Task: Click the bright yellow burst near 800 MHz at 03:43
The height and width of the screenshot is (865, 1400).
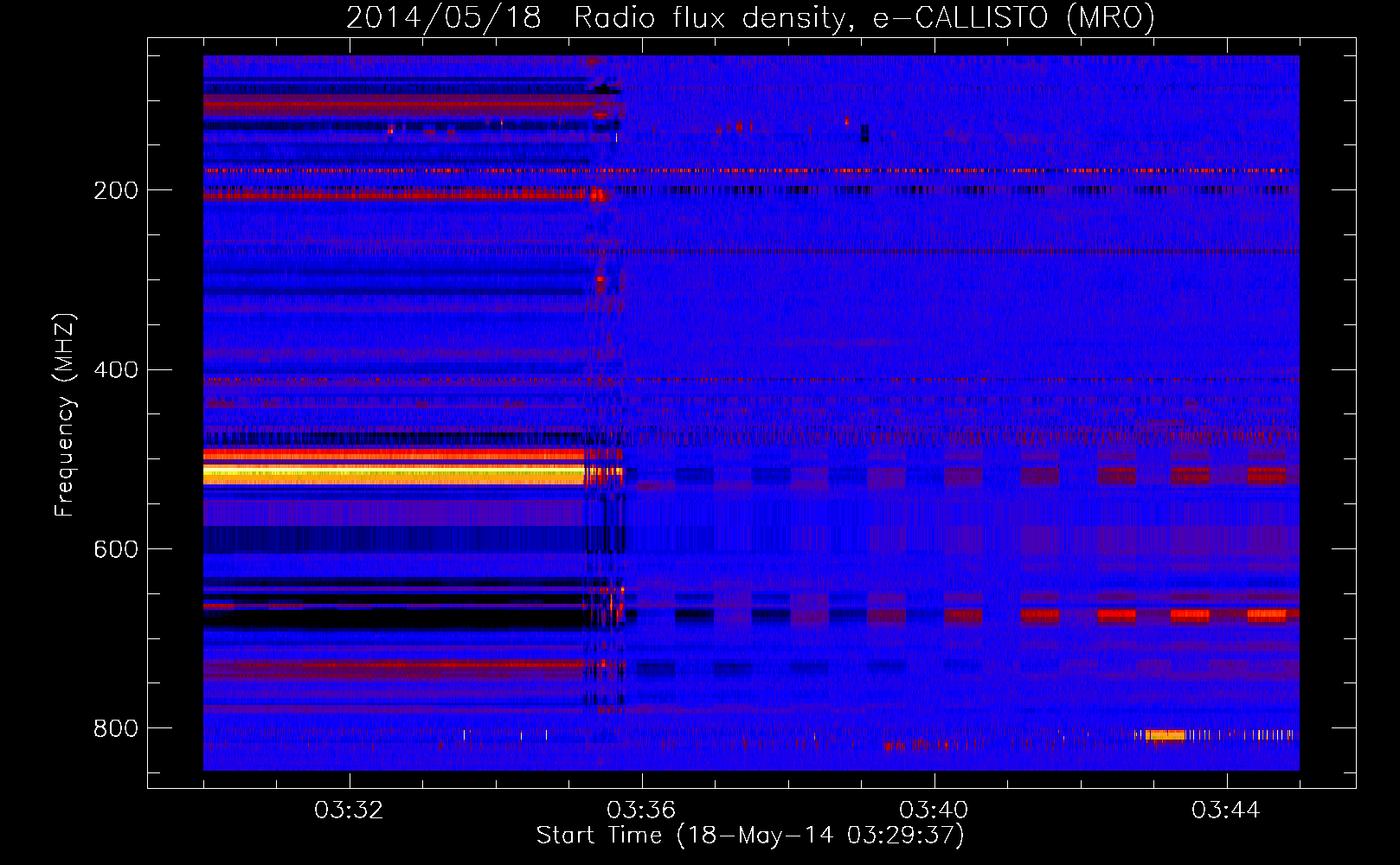Action: pyautogui.click(x=1165, y=735)
